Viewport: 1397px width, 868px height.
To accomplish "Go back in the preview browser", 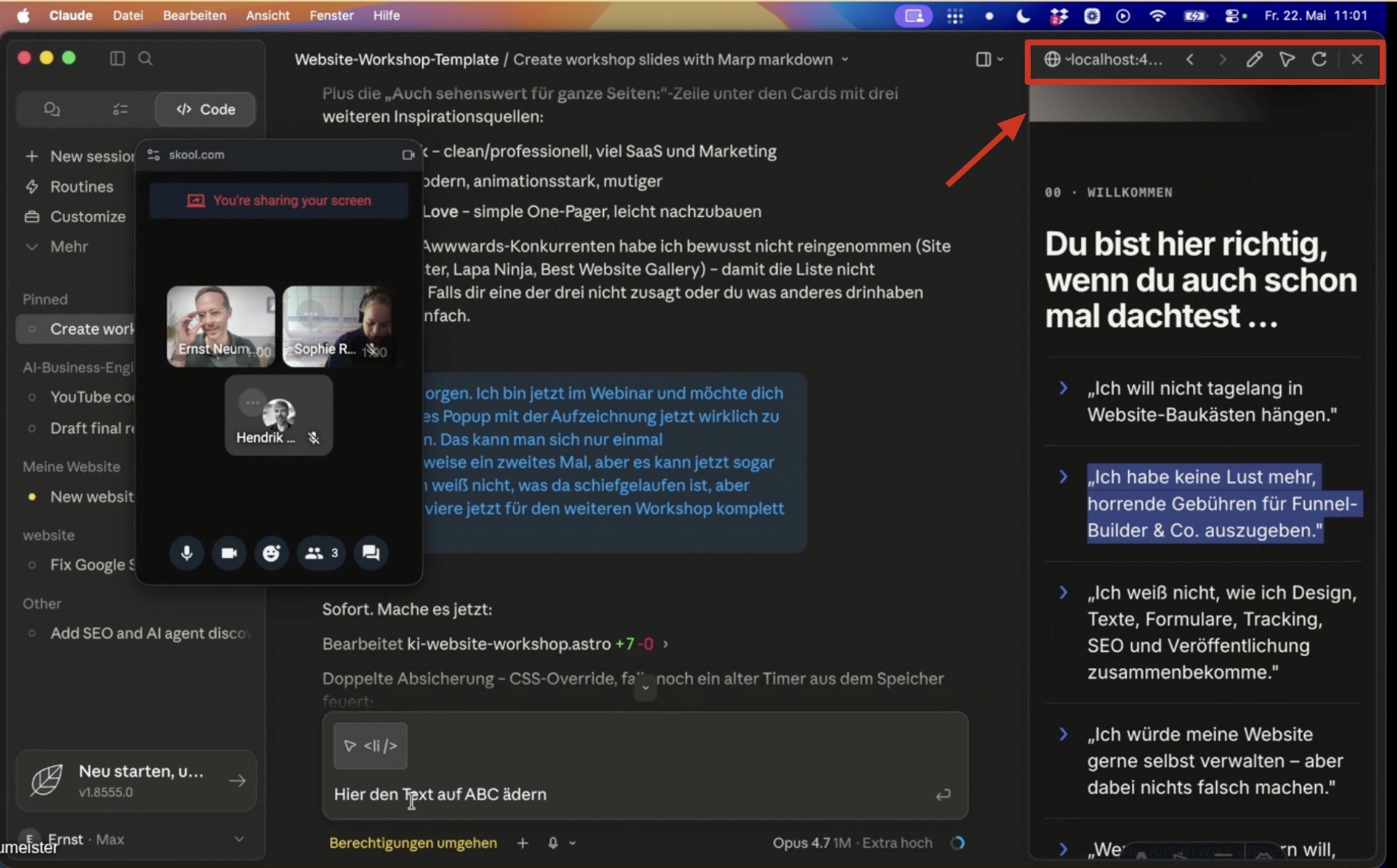I will click(1190, 59).
